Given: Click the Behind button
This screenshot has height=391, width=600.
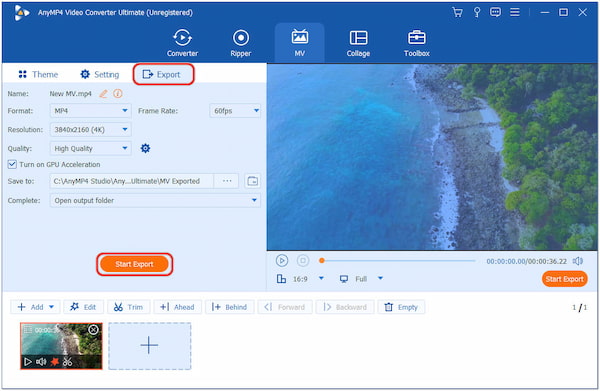Looking at the screenshot, I should [229, 307].
